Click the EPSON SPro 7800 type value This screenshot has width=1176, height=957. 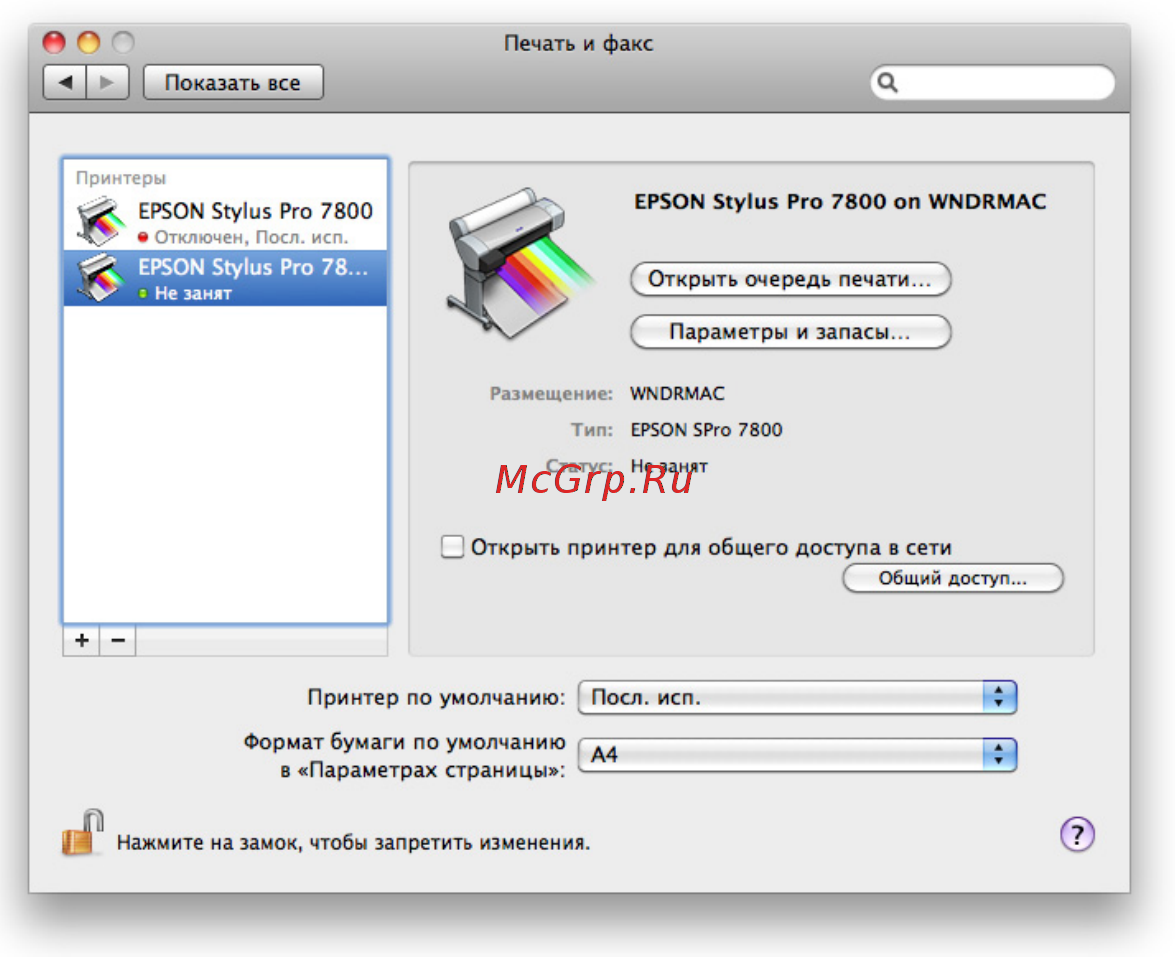pyautogui.click(x=706, y=430)
